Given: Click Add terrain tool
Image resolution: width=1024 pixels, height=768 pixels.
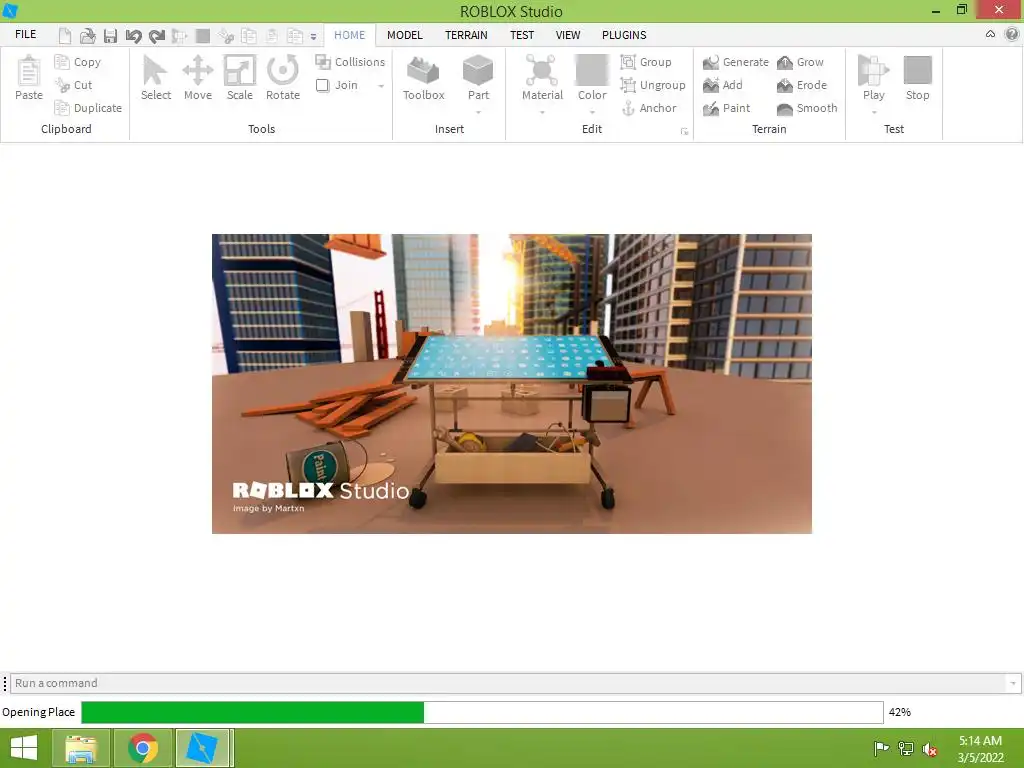Looking at the screenshot, I should pos(723,85).
